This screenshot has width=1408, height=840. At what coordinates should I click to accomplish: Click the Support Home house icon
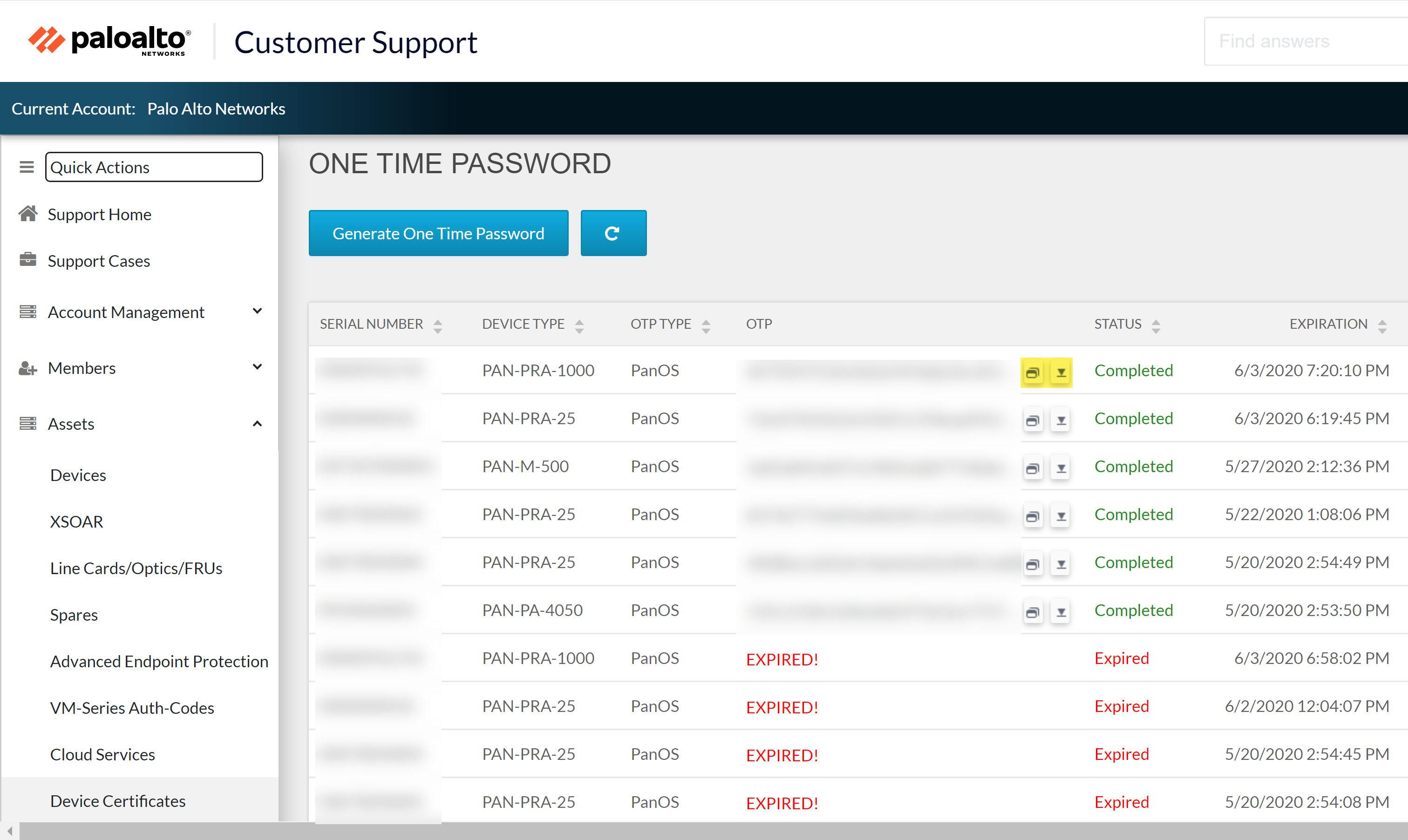[x=28, y=214]
